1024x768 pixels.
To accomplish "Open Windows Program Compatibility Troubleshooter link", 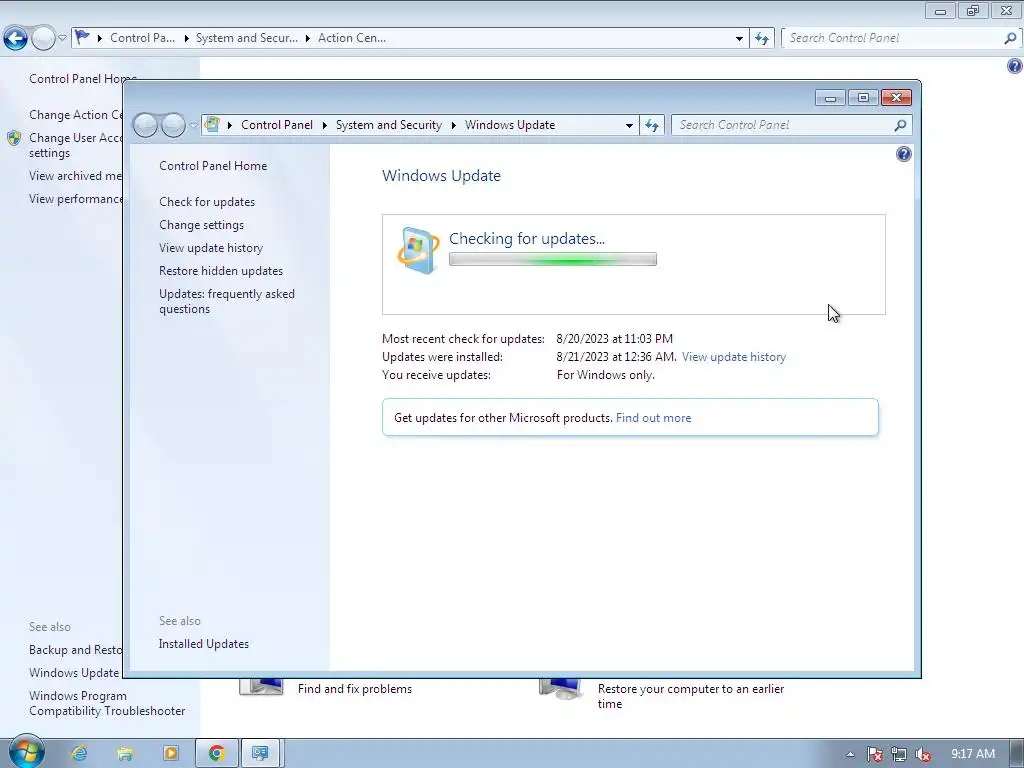I will [107, 703].
